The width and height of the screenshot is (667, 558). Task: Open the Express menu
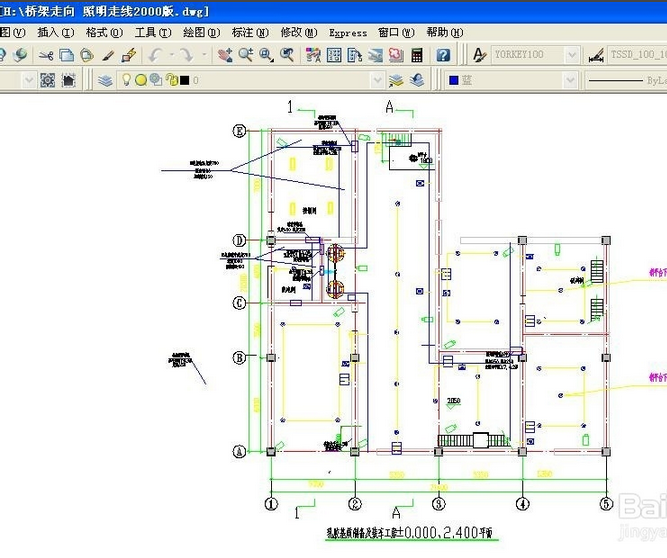(348, 33)
